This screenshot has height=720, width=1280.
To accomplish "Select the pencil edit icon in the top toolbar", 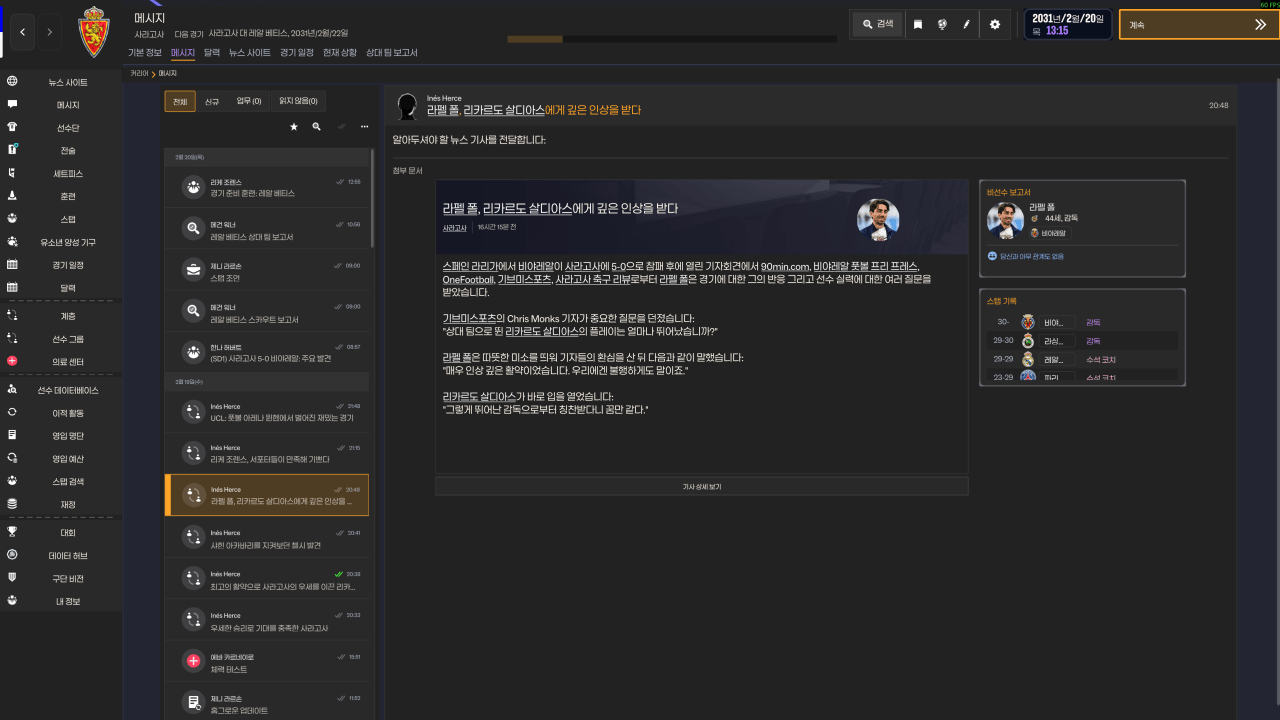I will click(x=967, y=24).
